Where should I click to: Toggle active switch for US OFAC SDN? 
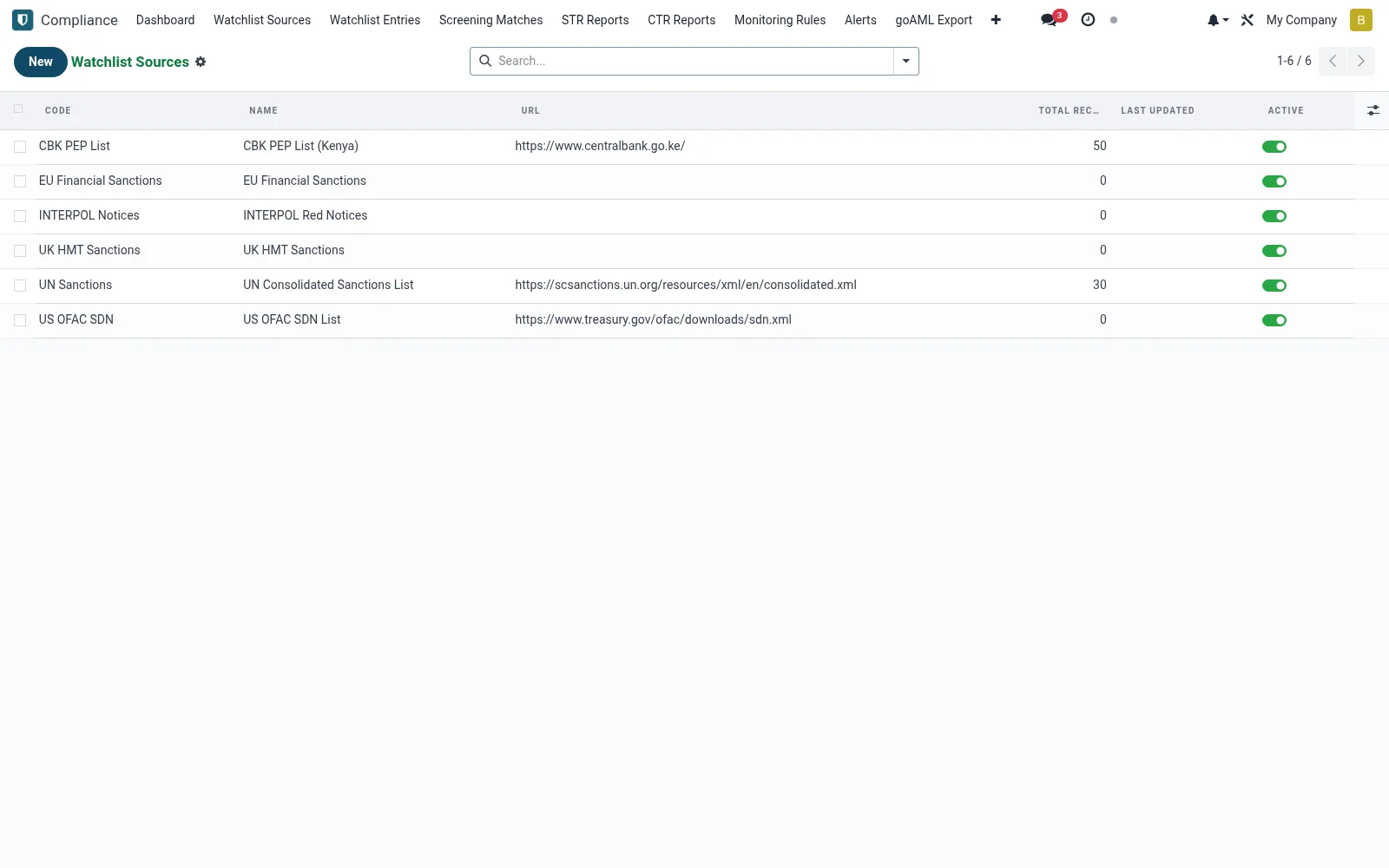click(1274, 320)
